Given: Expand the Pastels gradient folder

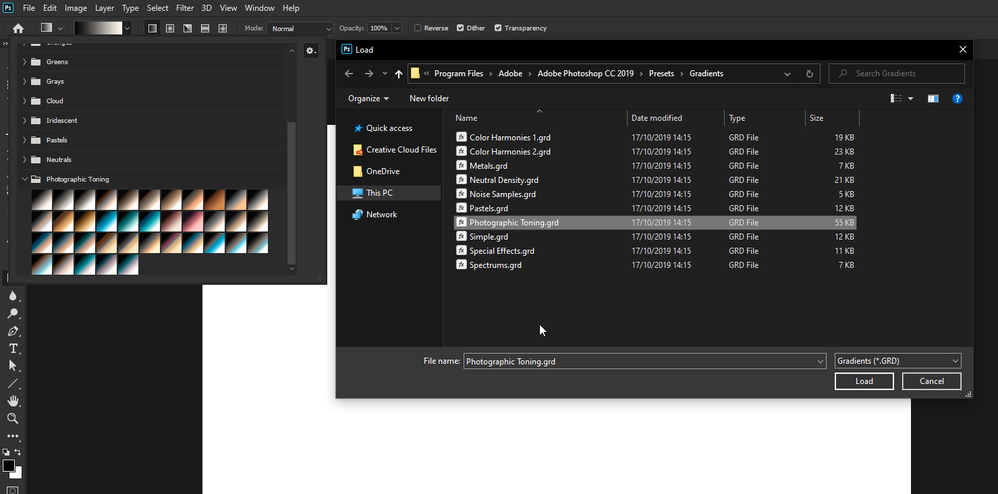Looking at the screenshot, I should pyautogui.click(x=25, y=140).
